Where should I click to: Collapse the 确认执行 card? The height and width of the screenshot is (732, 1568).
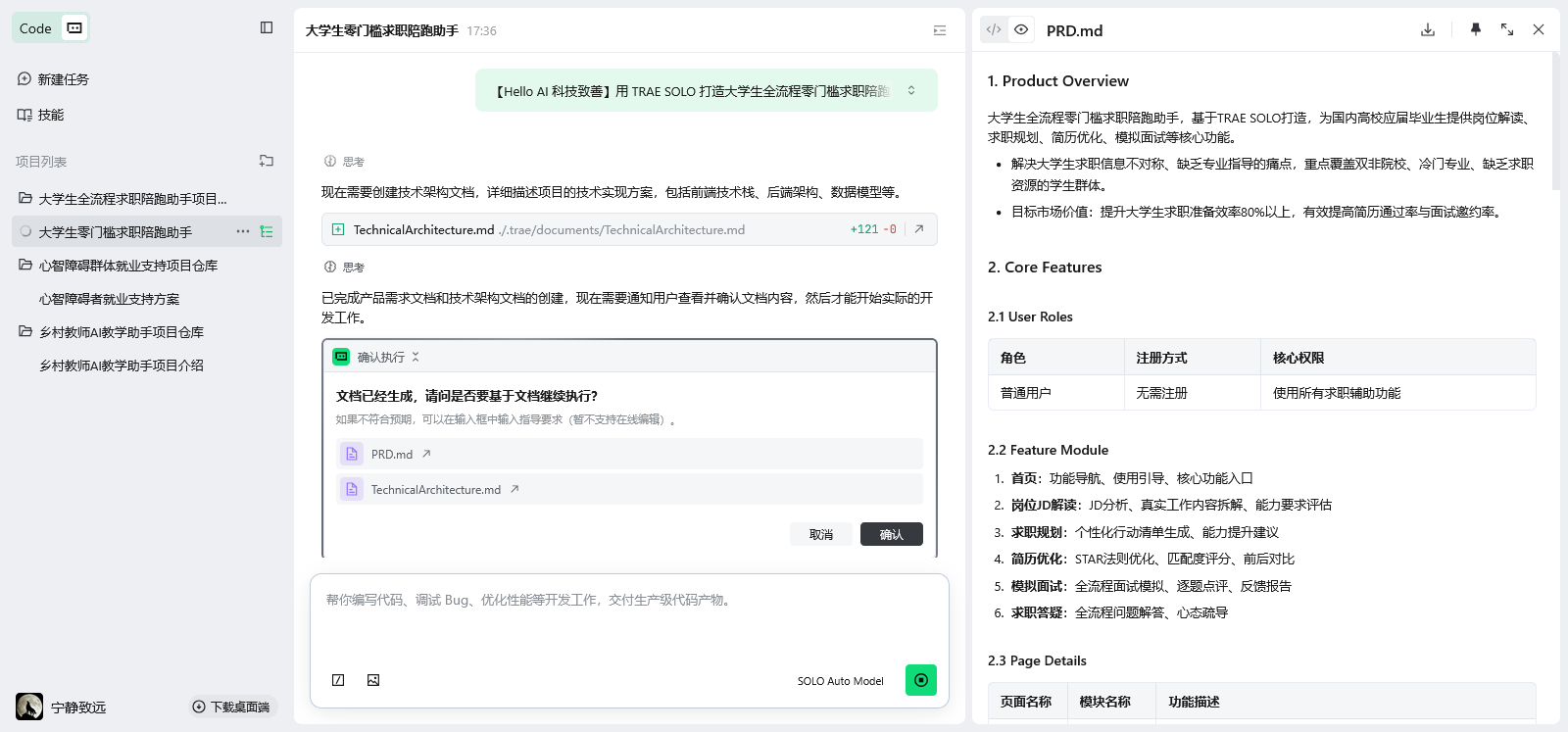pyautogui.click(x=416, y=357)
